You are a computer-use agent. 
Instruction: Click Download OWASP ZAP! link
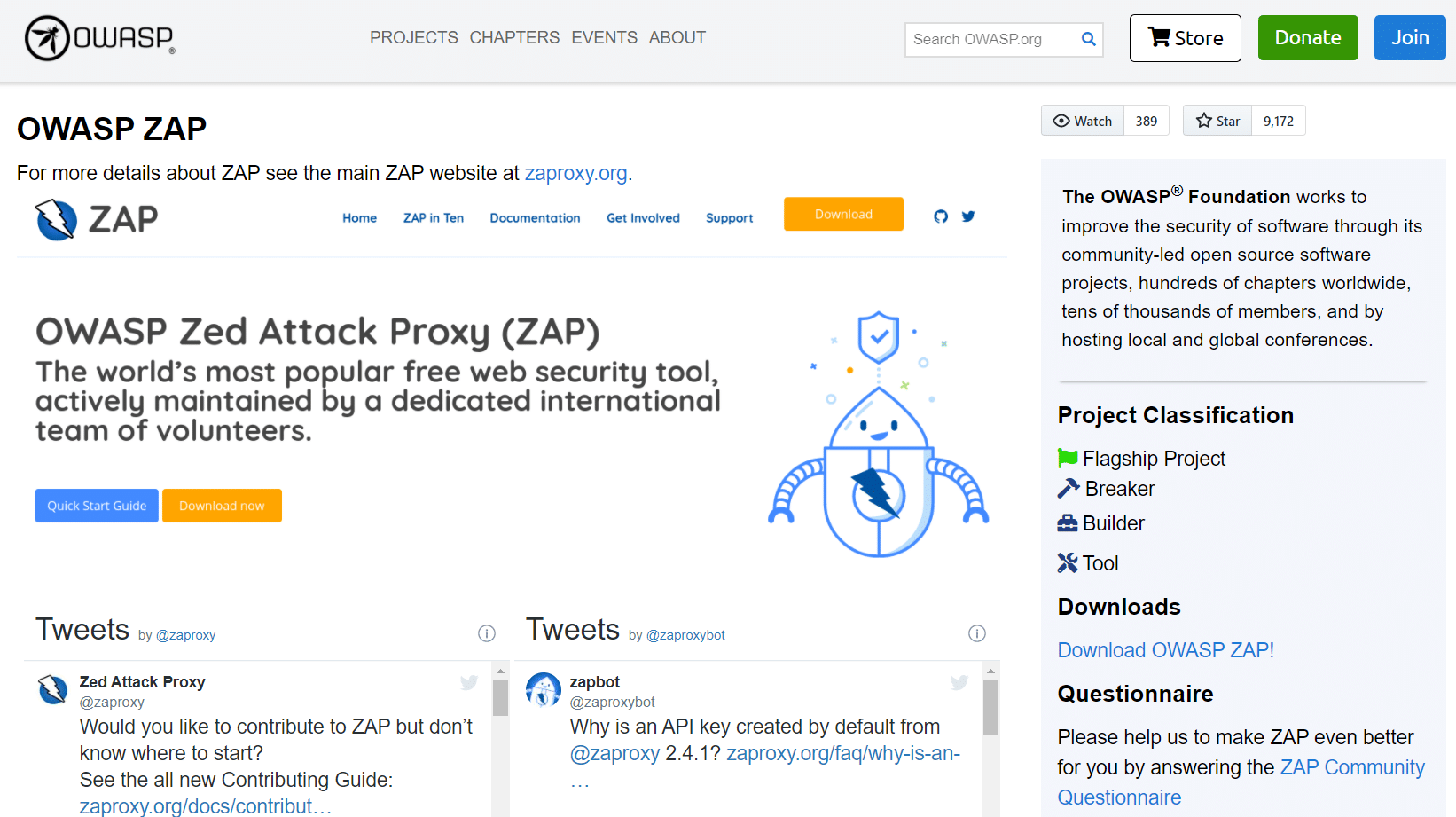(1165, 650)
